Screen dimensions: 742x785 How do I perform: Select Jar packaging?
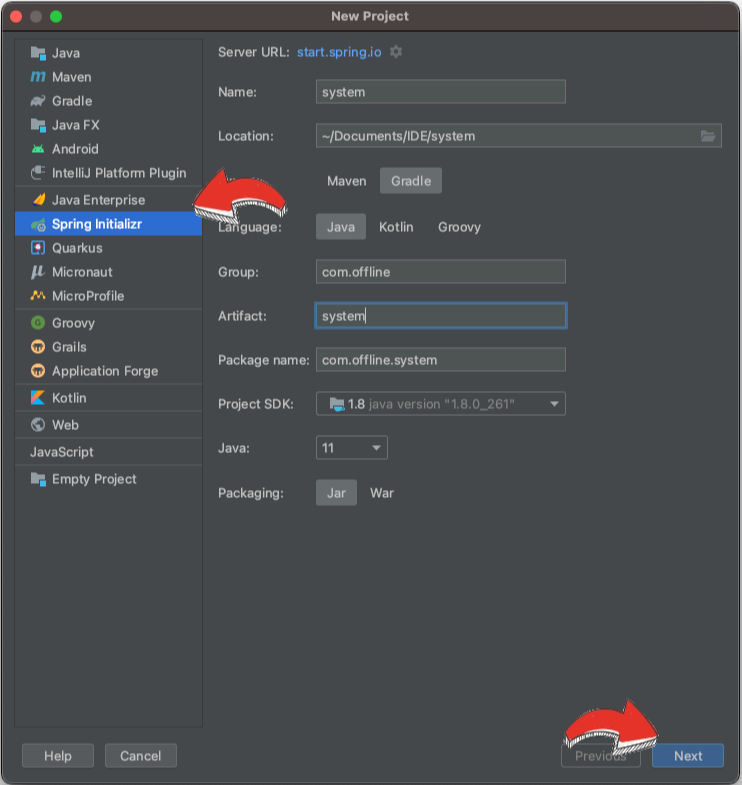[336, 493]
